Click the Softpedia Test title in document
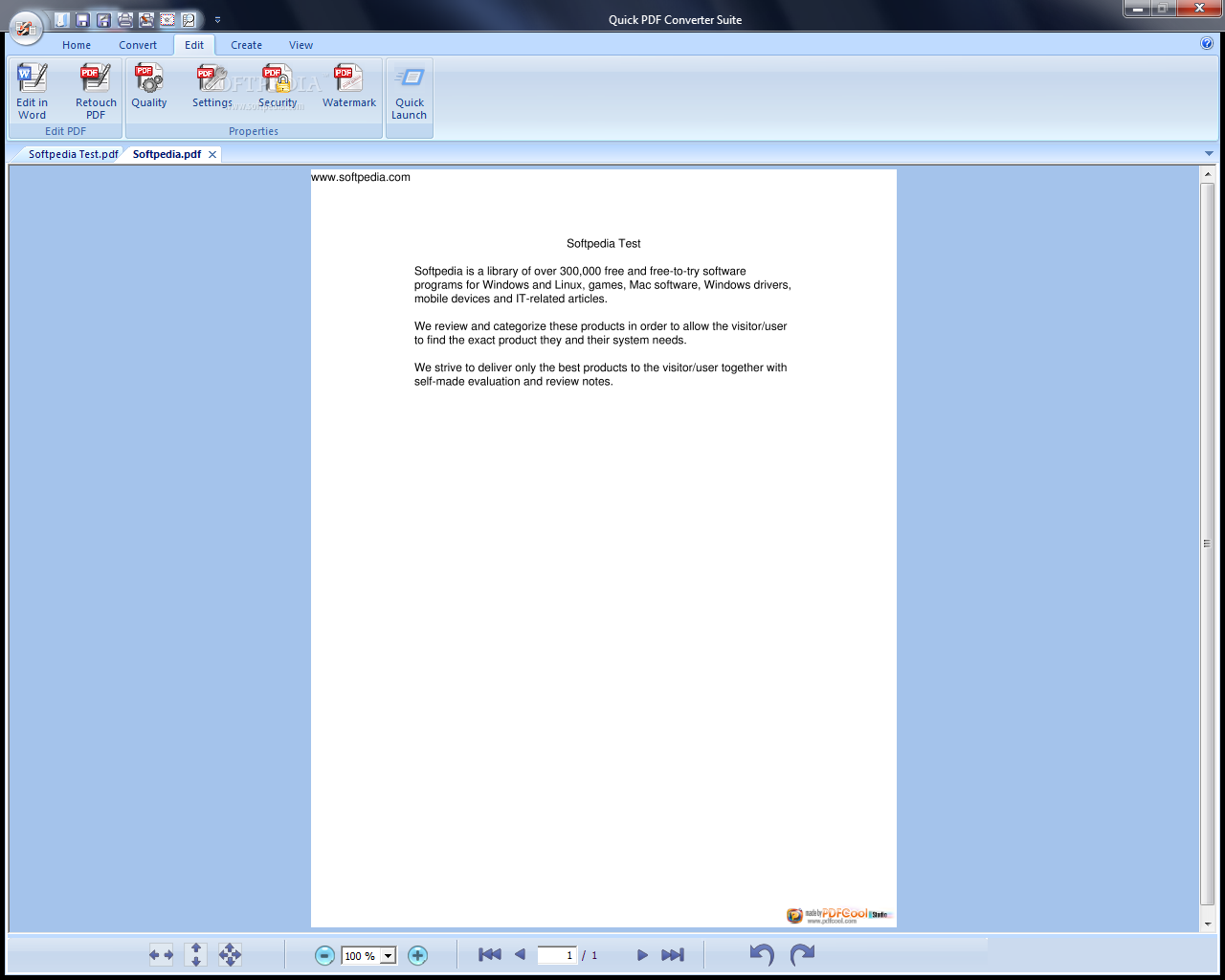This screenshot has width=1225, height=980. pyautogui.click(x=604, y=244)
